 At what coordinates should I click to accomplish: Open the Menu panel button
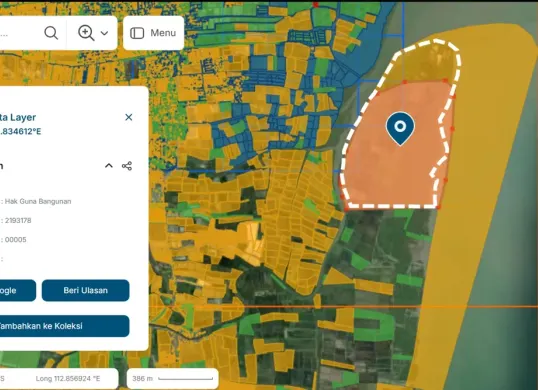pos(153,33)
